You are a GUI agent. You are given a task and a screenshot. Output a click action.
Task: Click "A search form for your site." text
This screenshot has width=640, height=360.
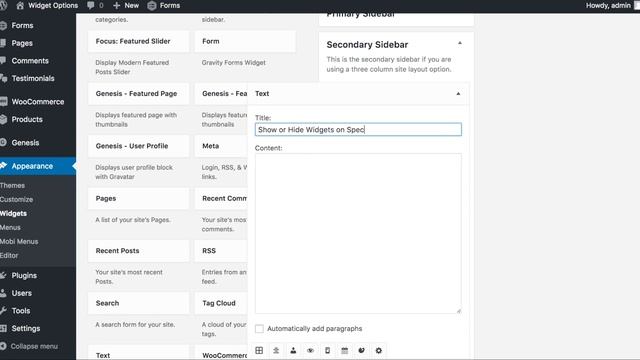[135, 324]
